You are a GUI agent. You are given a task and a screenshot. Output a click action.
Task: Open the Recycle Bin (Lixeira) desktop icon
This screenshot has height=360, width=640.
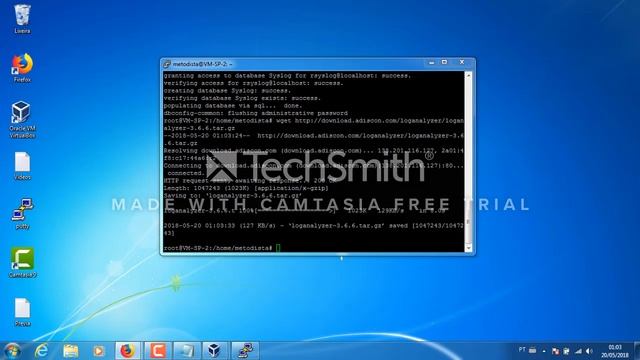pyautogui.click(x=22, y=19)
